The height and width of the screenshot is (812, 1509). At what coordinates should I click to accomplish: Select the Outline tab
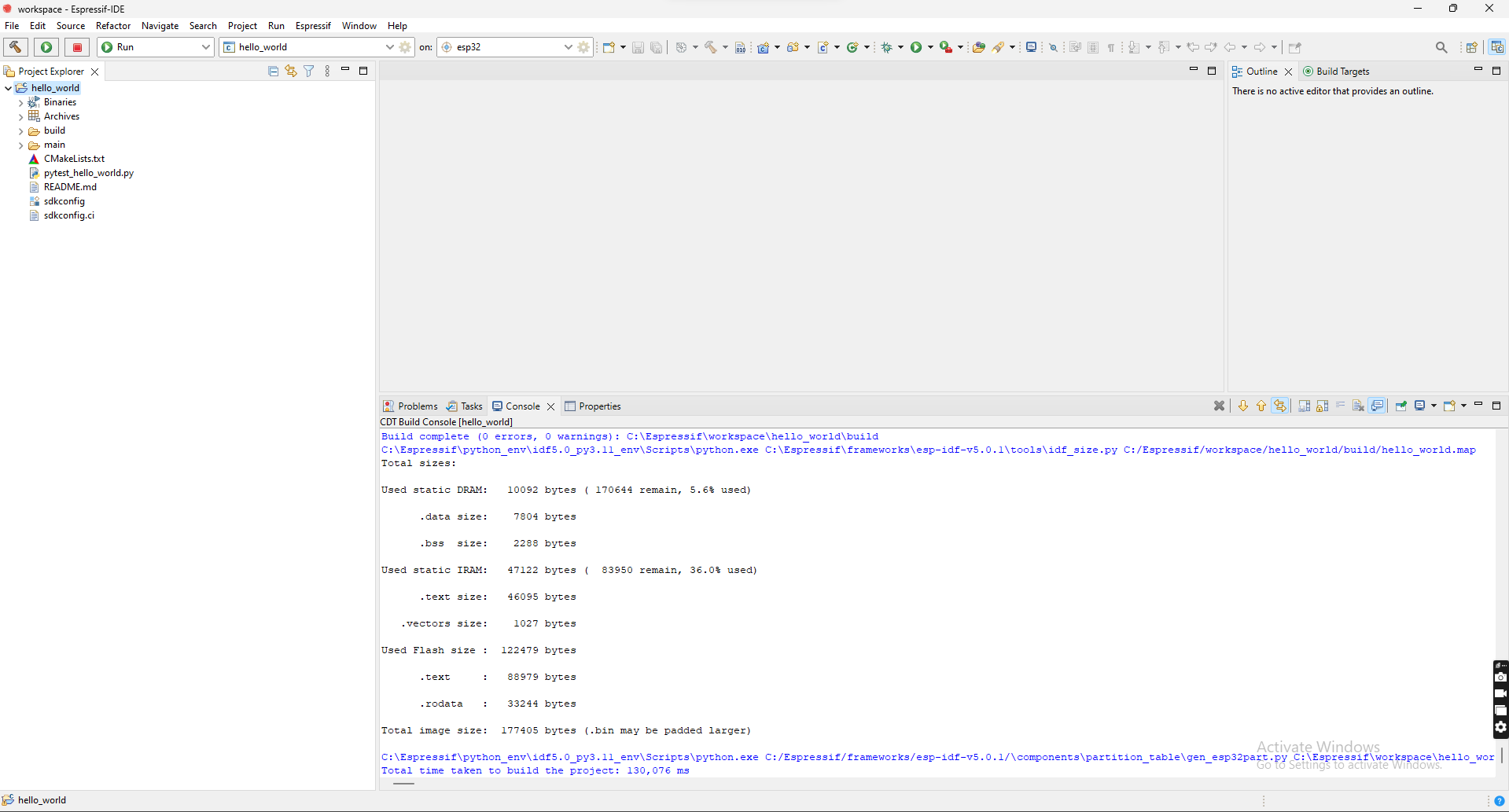click(x=1255, y=72)
